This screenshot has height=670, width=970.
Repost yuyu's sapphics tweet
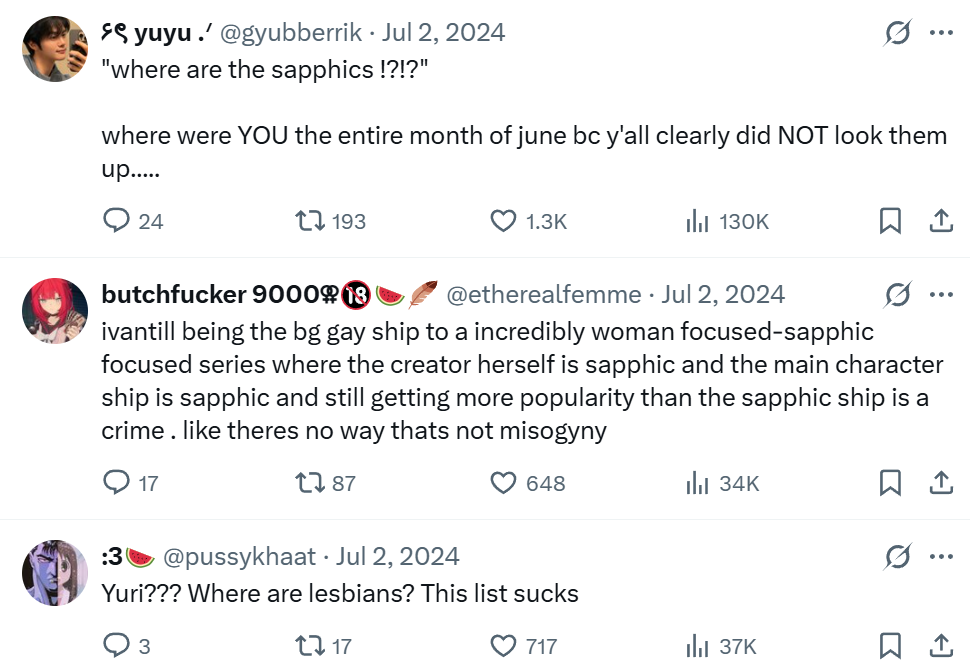310,221
